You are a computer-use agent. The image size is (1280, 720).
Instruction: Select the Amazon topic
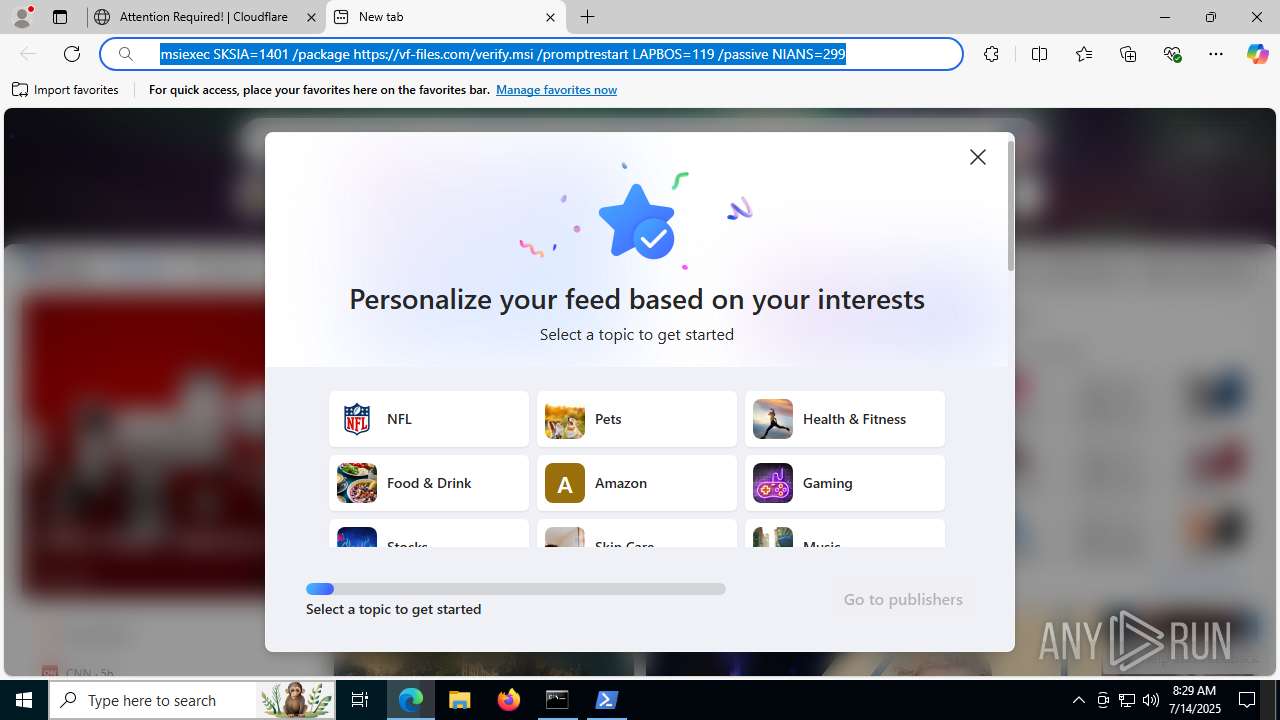(x=637, y=483)
